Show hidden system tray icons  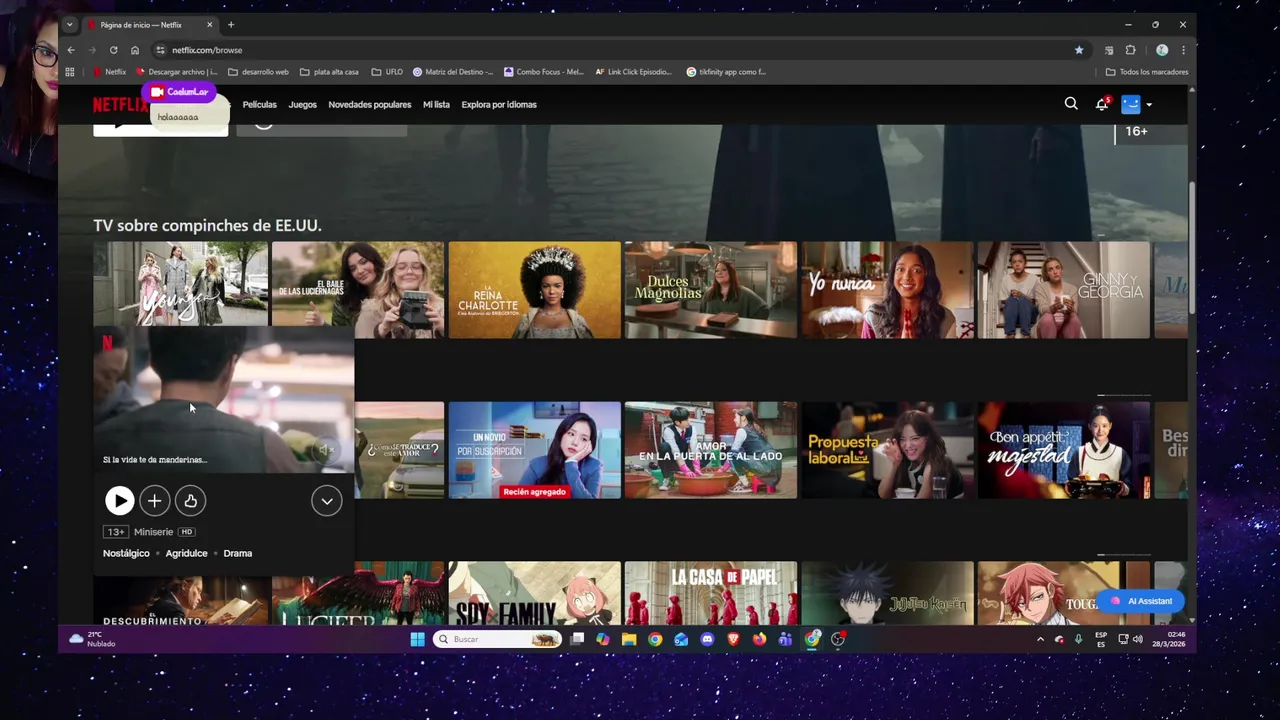point(1040,639)
